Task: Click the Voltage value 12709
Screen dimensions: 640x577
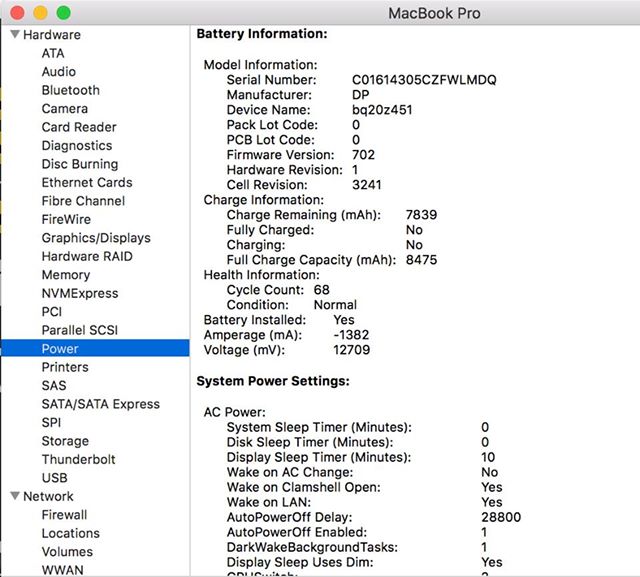Action: [351, 350]
